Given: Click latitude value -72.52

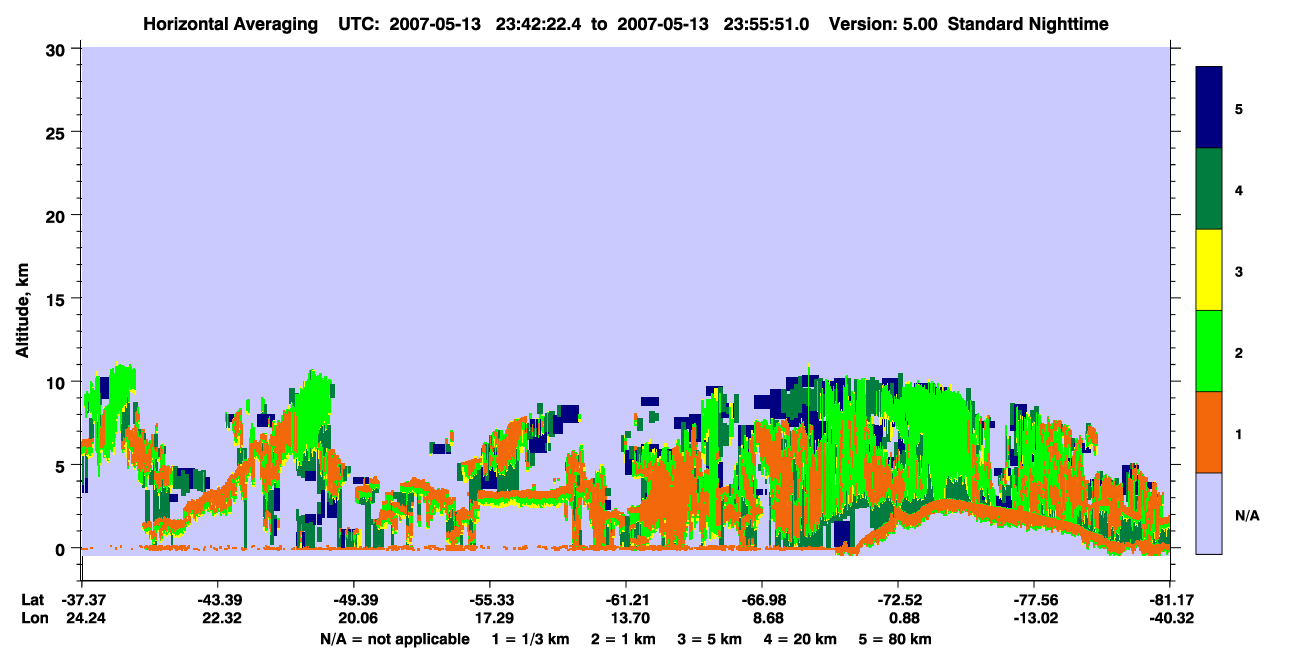Looking at the screenshot, I should pyautogui.click(x=898, y=600).
